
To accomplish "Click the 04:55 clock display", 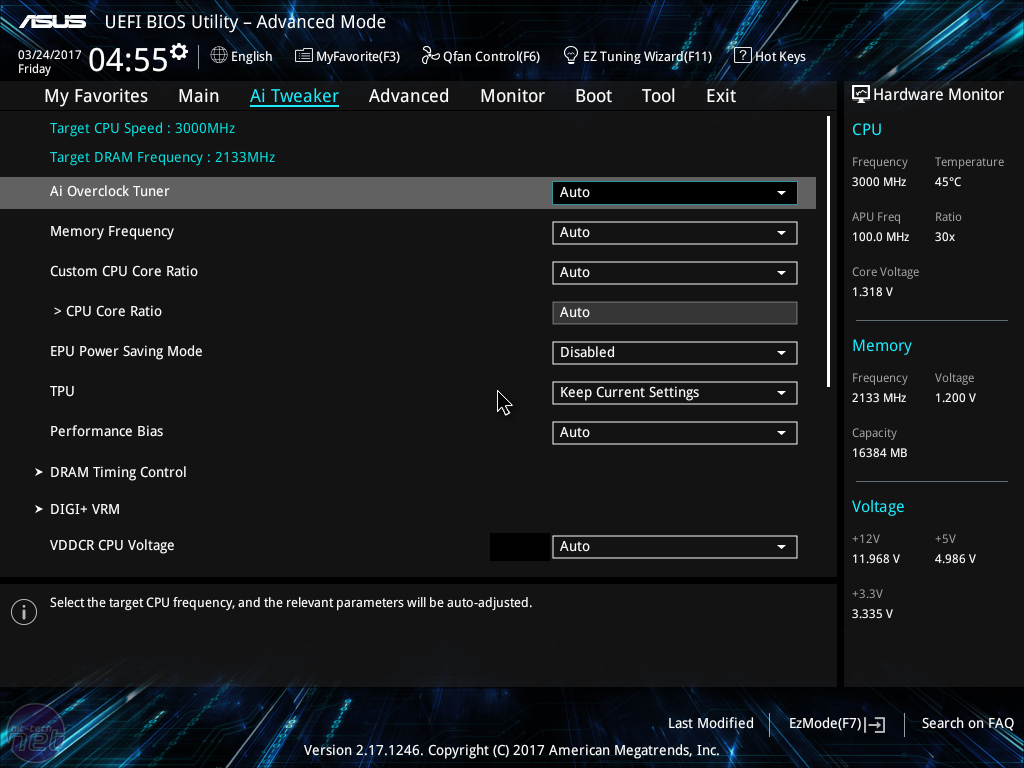I will [129, 59].
